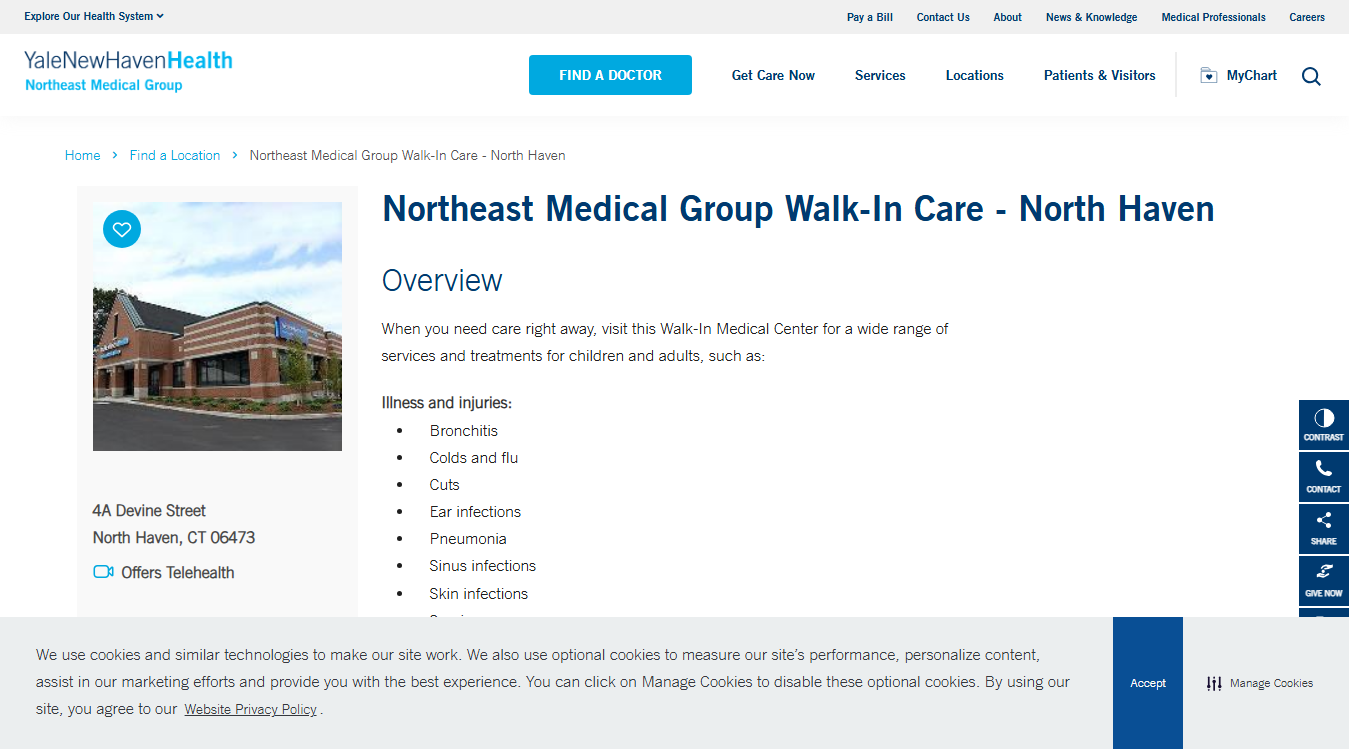The image size is (1349, 749).
Task: Click the Ear infections list item
Action: (475, 511)
